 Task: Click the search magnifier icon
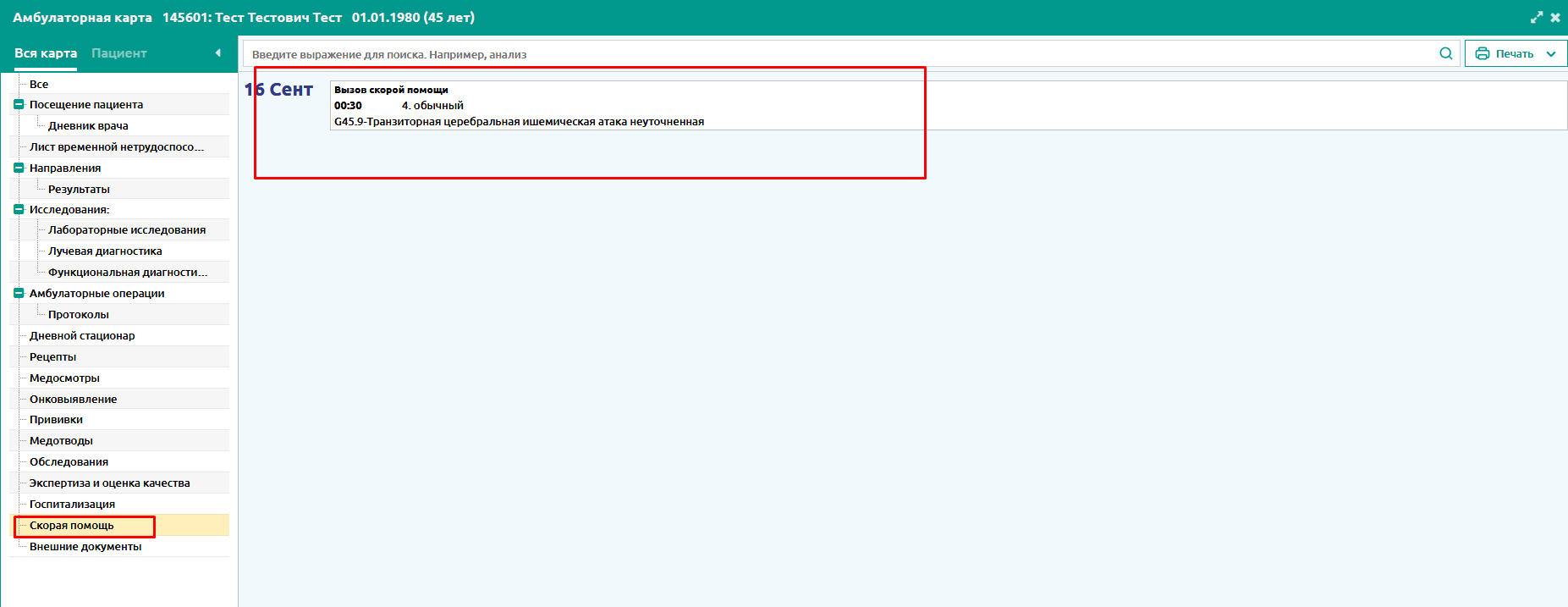click(1446, 53)
